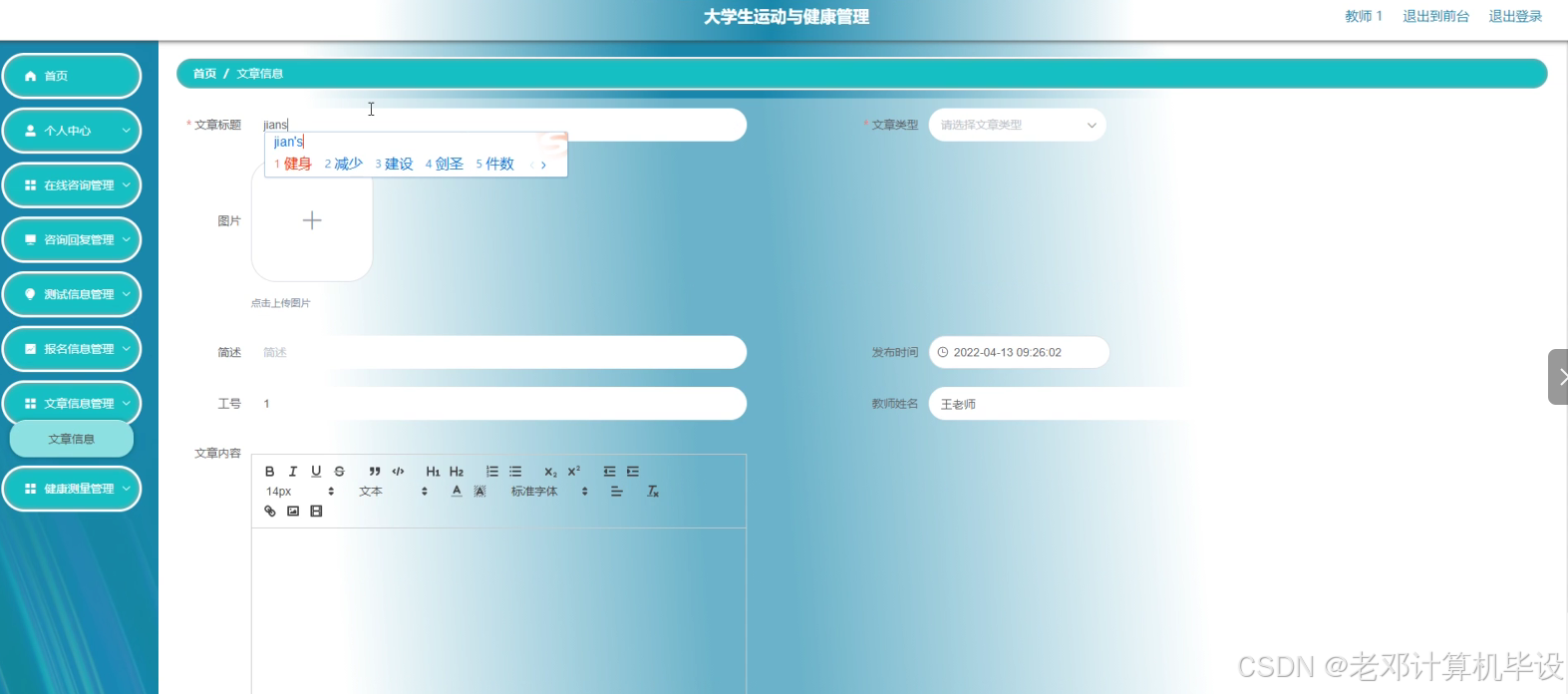Open the 文本 heading style dropdown

click(x=394, y=492)
